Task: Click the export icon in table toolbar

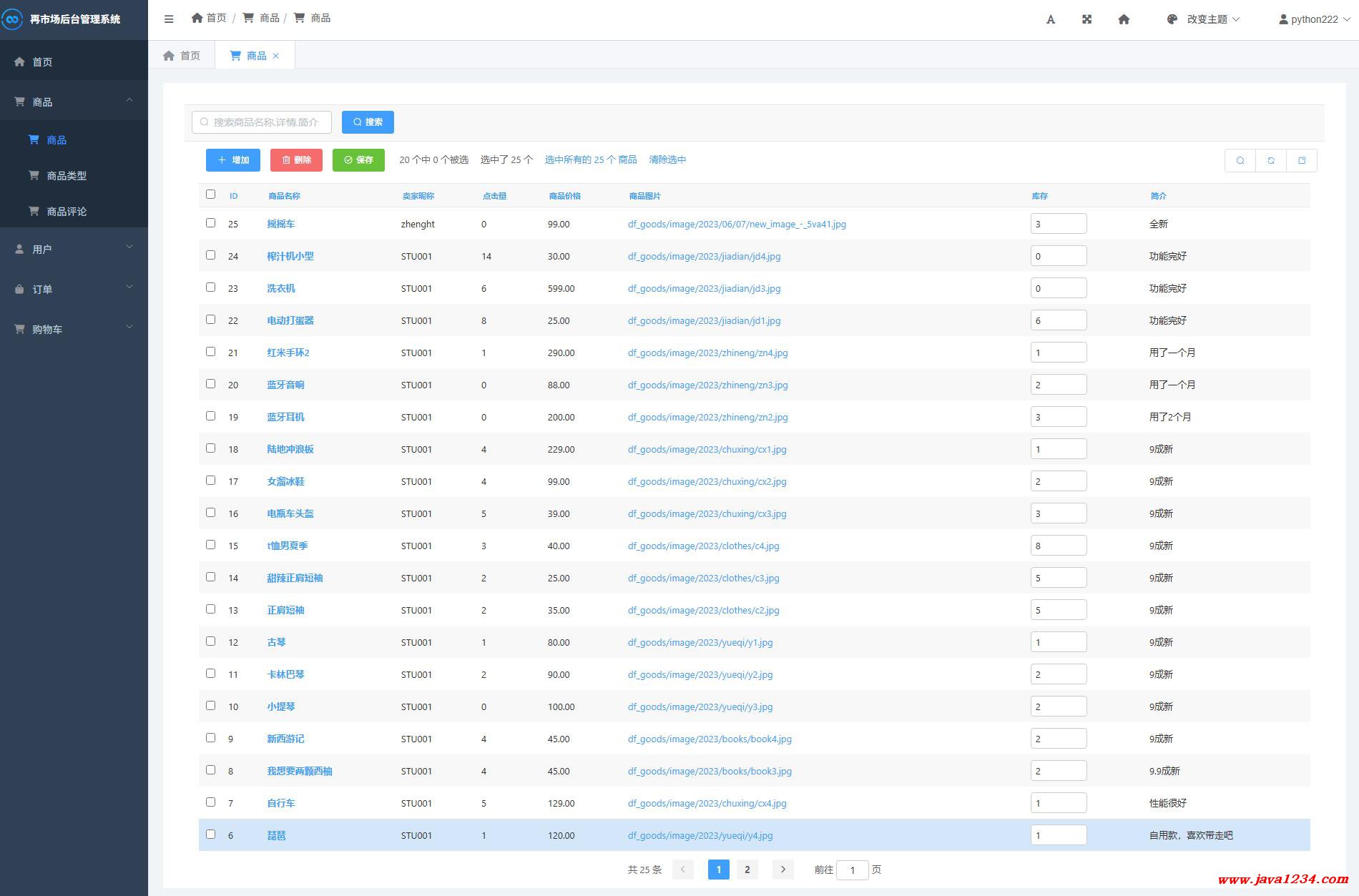Action: click(x=1302, y=161)
